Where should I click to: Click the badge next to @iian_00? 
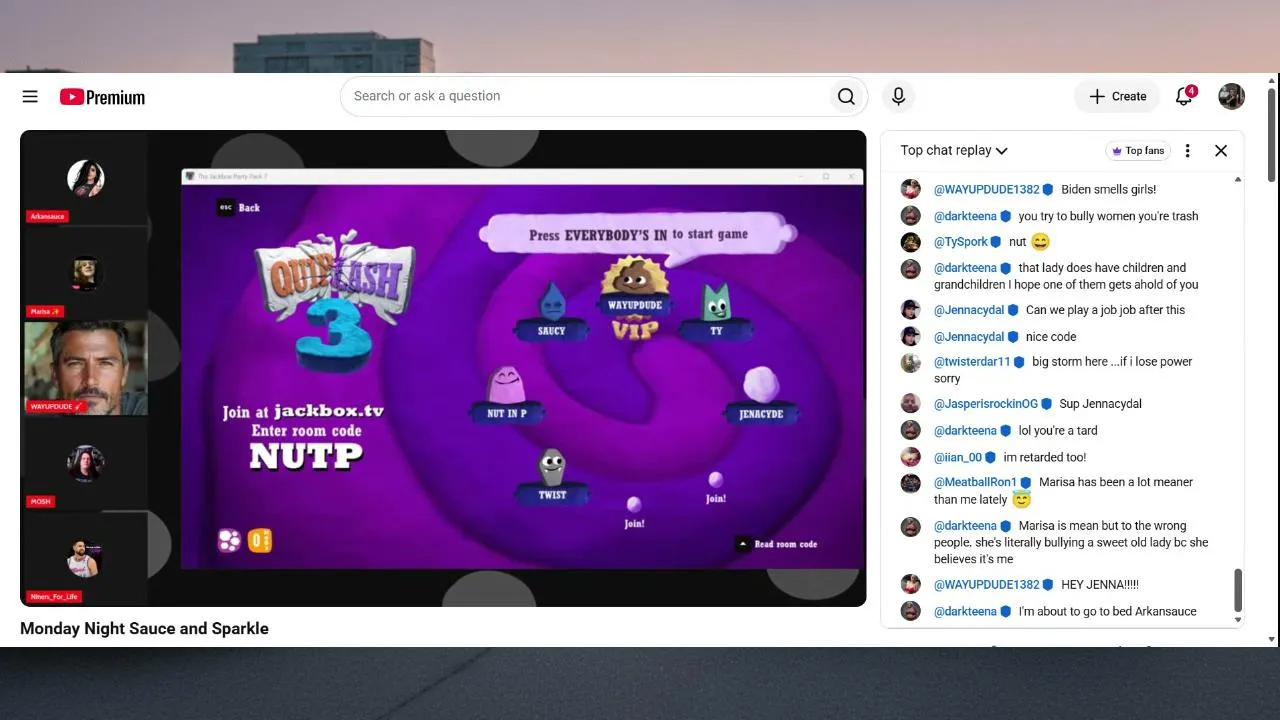click(x=990, y=457)
